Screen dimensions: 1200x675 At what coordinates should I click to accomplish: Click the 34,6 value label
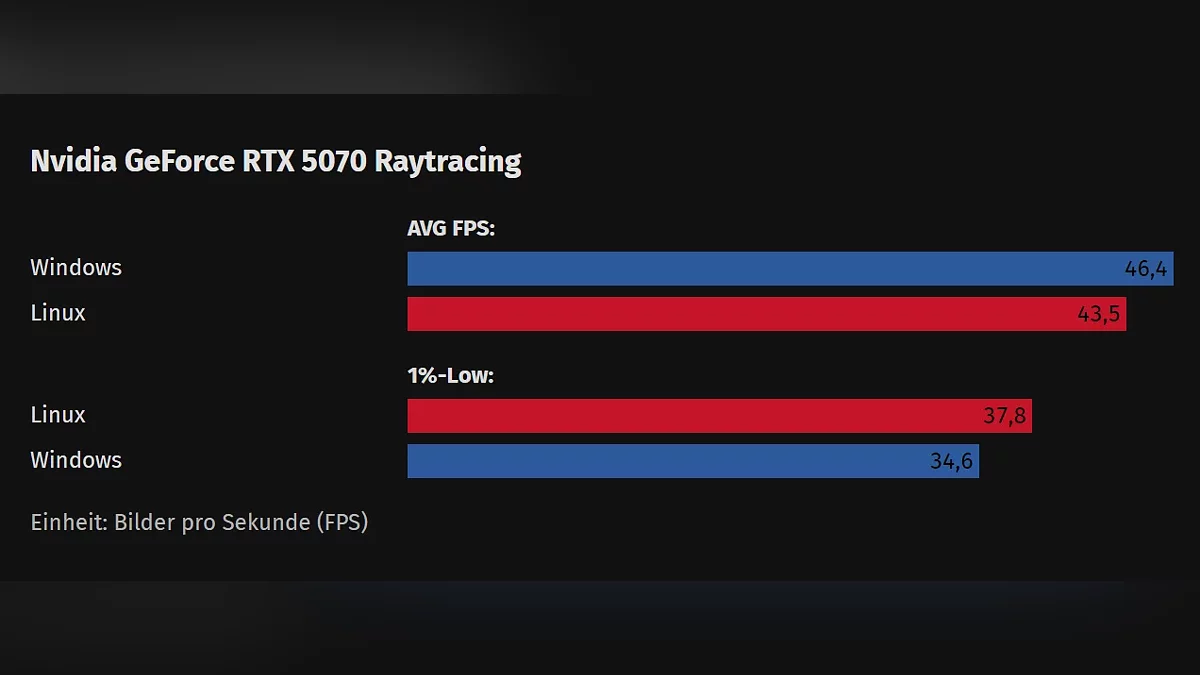(x=951, y=461)
